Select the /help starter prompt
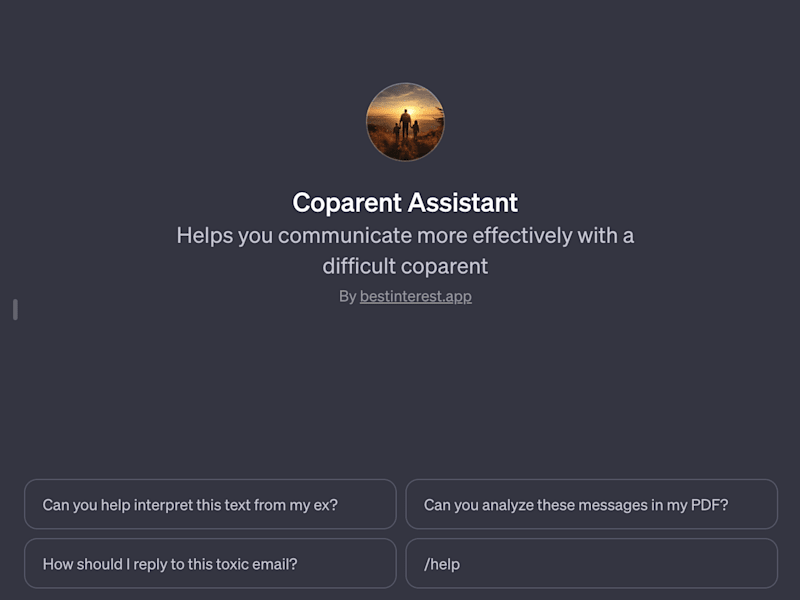Image resolution: width=800 pixels, height=600 pixels. coord(591,563)
